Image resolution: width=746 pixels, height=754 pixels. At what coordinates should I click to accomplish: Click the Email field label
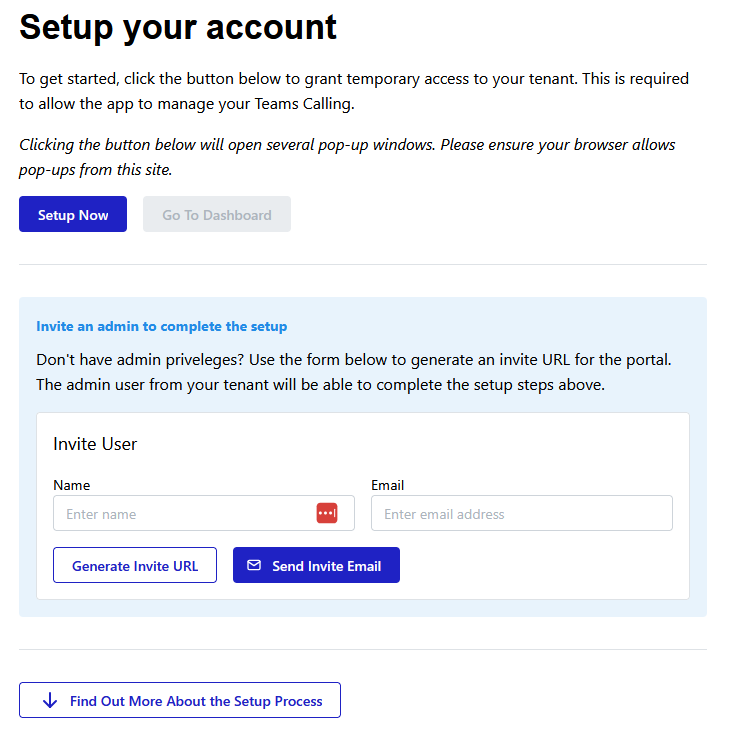[387, 485]
